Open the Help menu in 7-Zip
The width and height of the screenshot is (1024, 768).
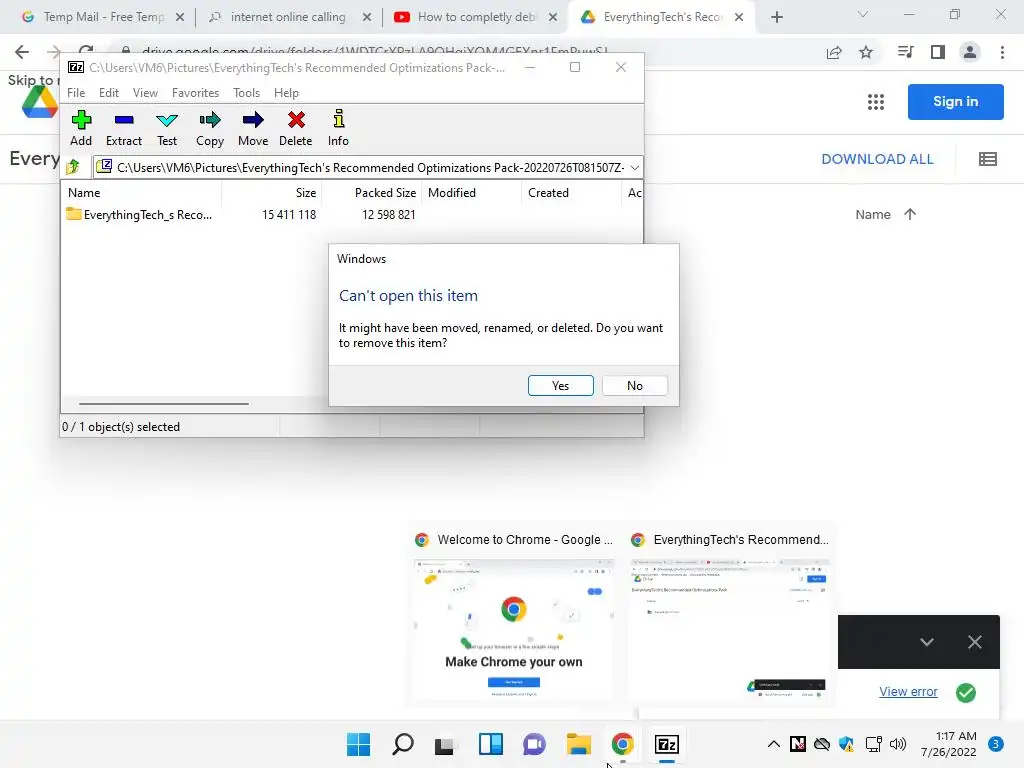[286, 93]
